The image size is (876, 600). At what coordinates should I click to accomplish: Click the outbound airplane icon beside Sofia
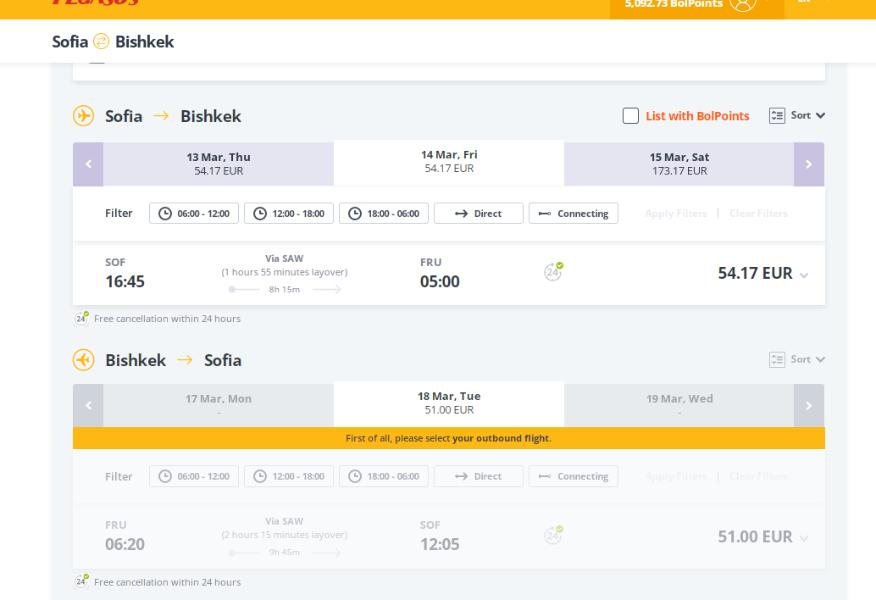(x=84, y=116)
